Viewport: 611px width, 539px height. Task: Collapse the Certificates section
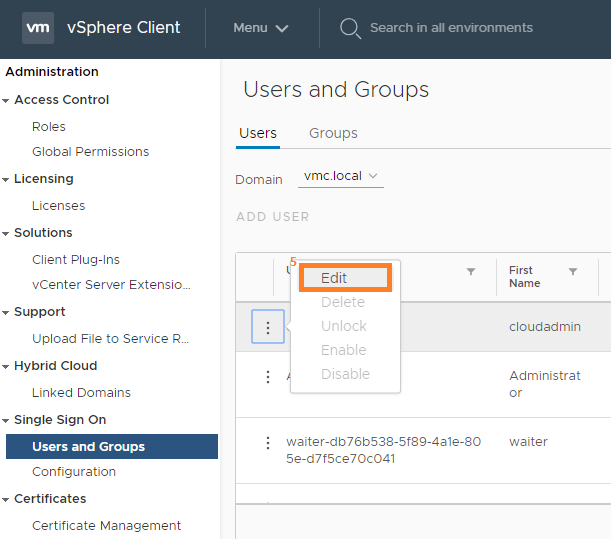click(5, 500)
